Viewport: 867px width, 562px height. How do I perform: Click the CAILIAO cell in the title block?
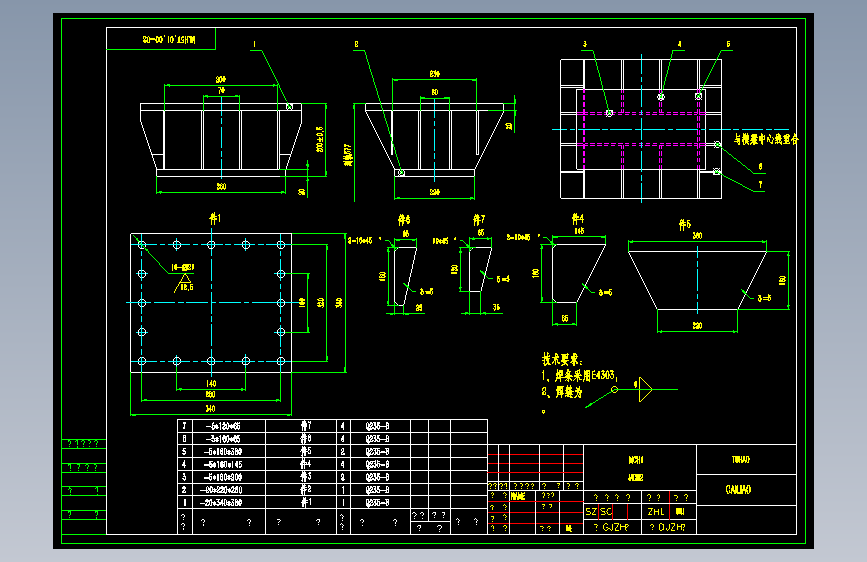[746, 490]
